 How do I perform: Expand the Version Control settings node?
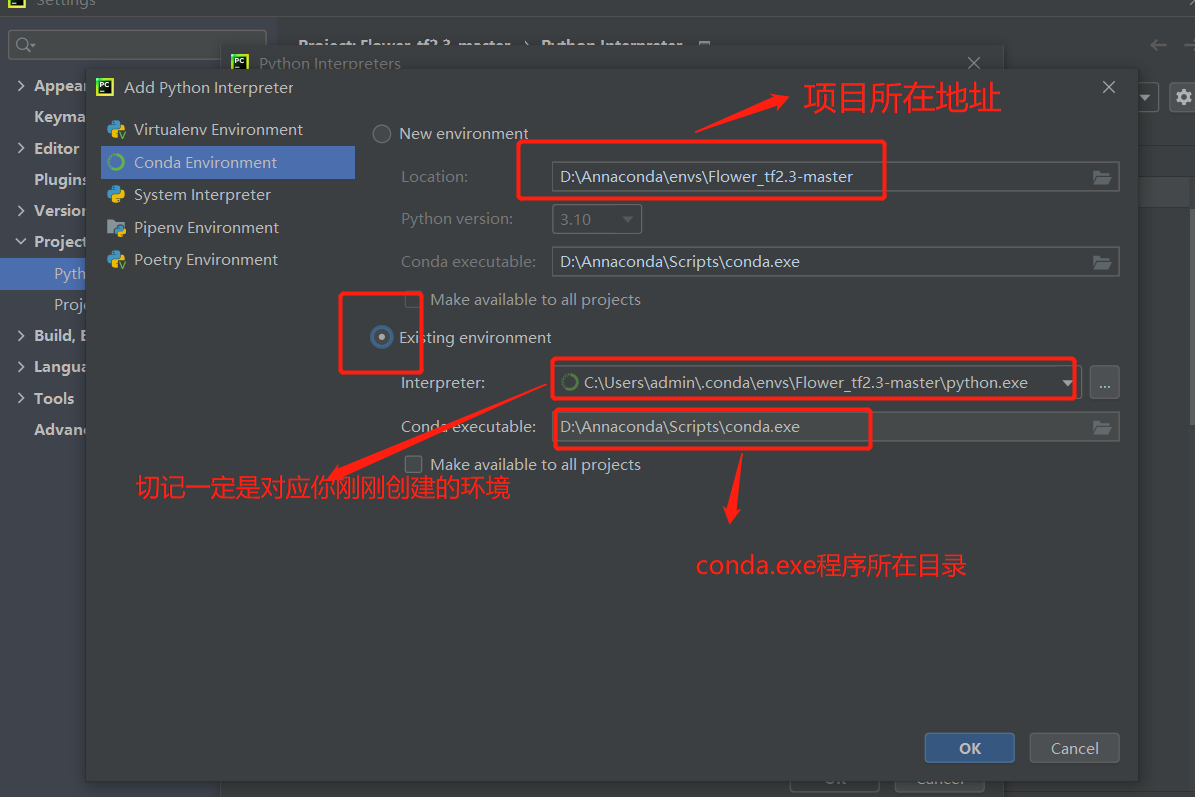coord(21,210)
